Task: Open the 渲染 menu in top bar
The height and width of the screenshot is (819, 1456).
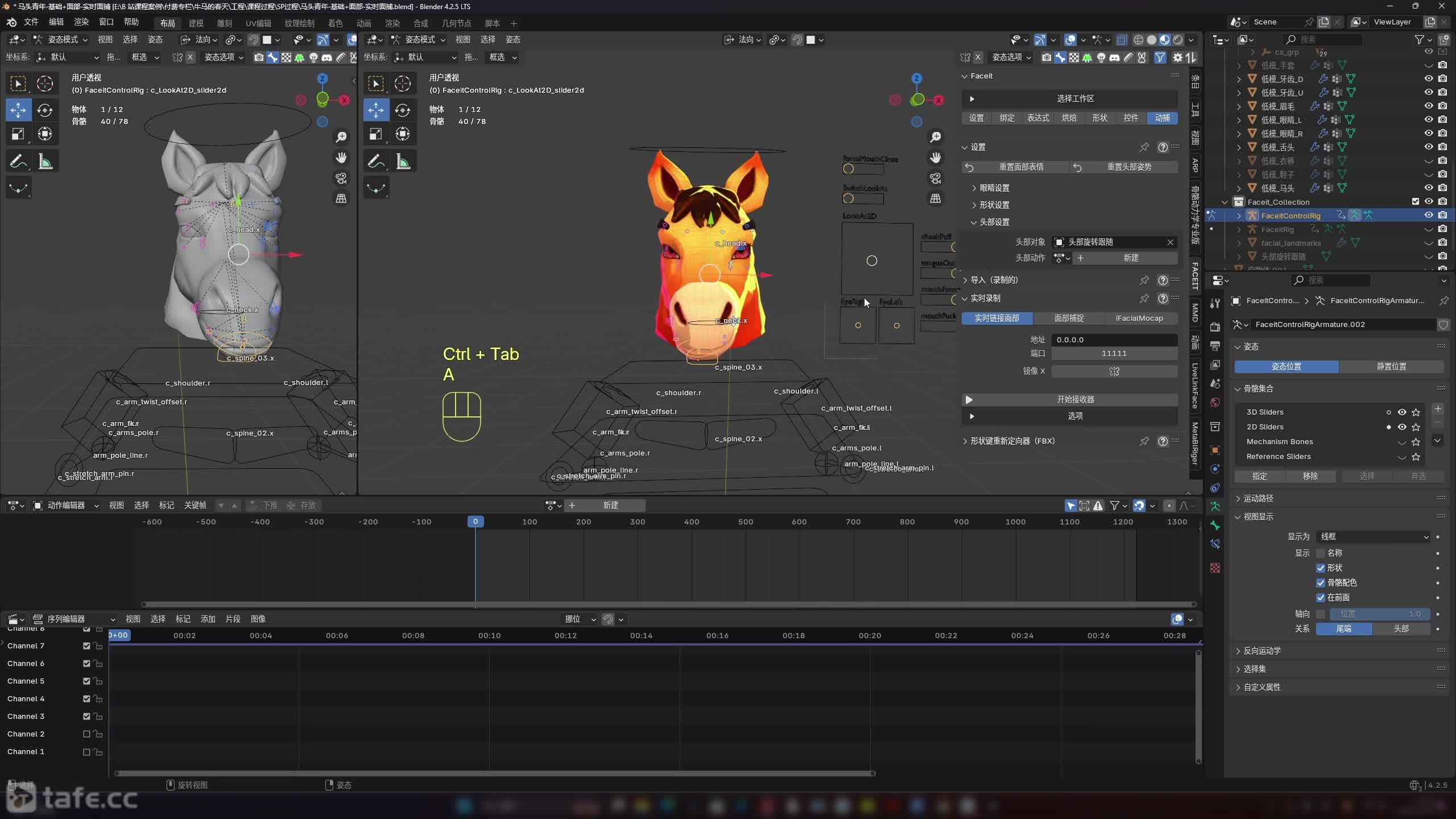Action: pyautogui.click(x=81, y=22)
